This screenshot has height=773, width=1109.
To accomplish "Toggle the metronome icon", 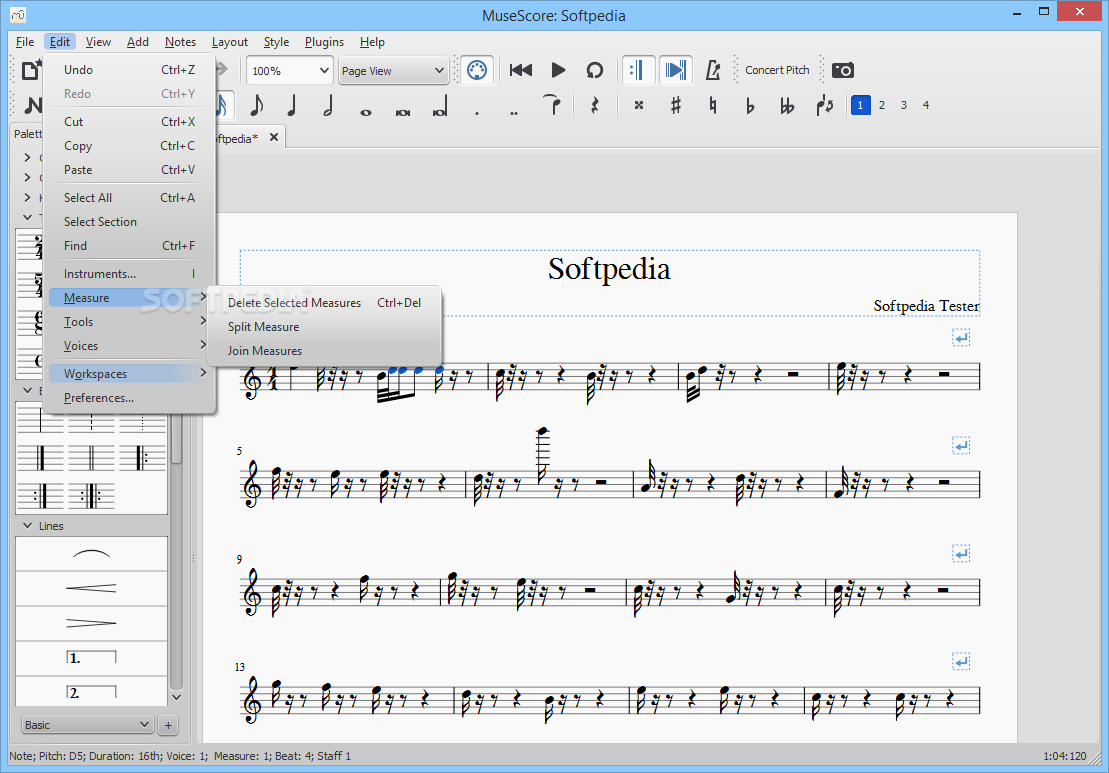I will pos(713,70).
